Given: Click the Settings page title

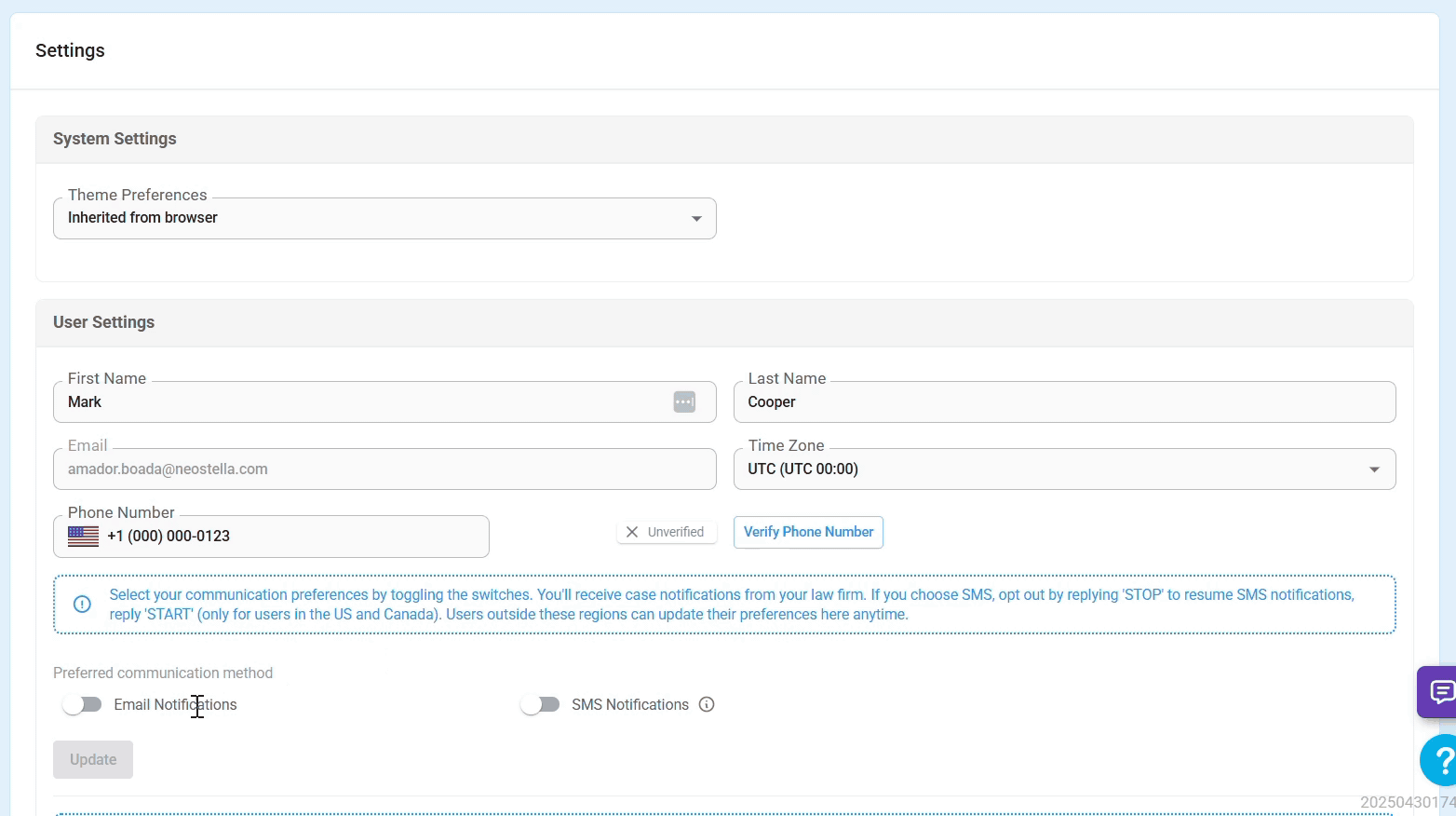Looking at the screenshot, I should (70, 50).
